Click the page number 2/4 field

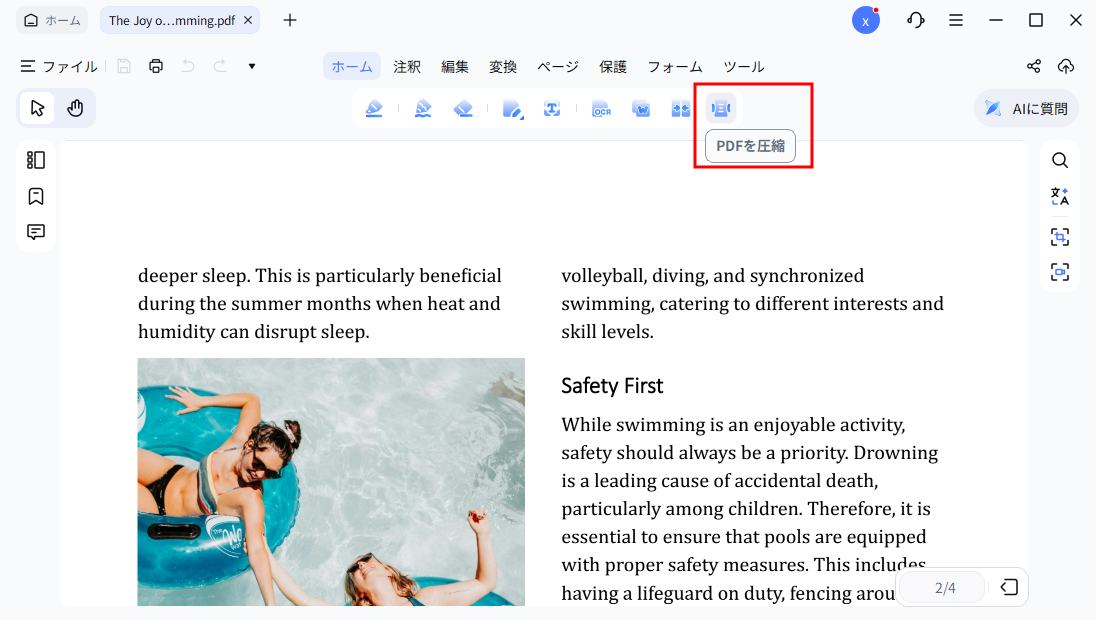tap(945, 588)
